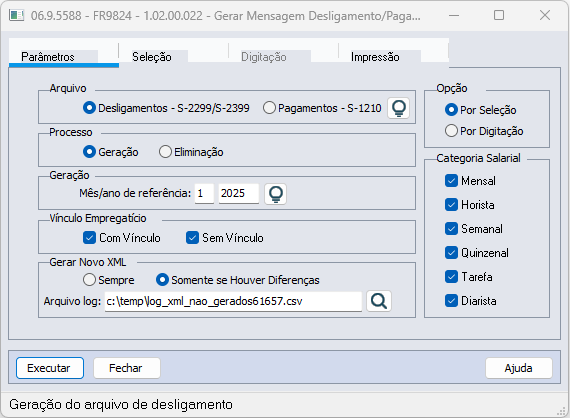This screenshot has height=418, width=570.
Task: Click the status bar text 'Geração do arquivo de desligamento'
Action: [x=121, y=404]
